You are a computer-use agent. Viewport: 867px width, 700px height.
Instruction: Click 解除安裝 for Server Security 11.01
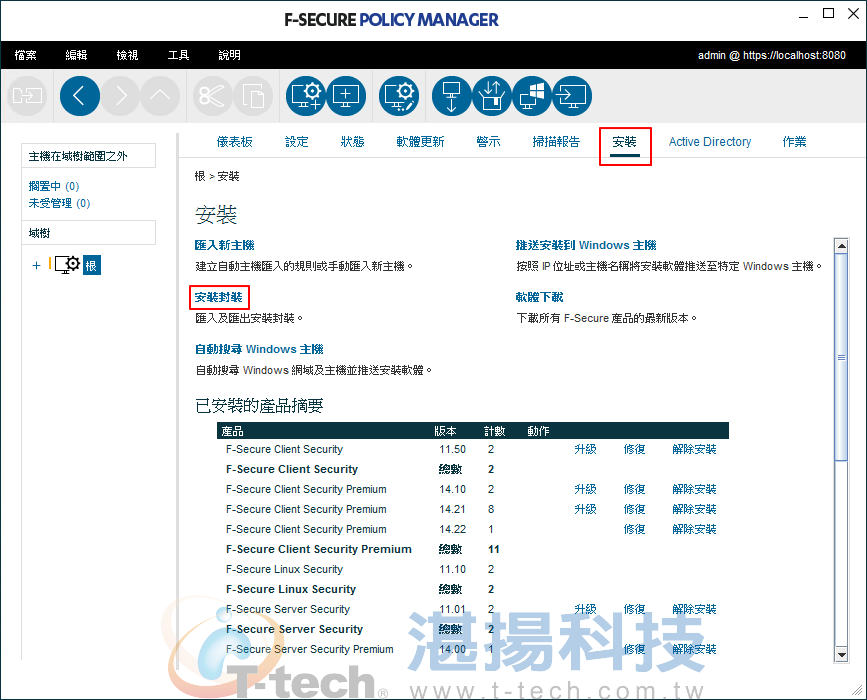click(694, 609)
